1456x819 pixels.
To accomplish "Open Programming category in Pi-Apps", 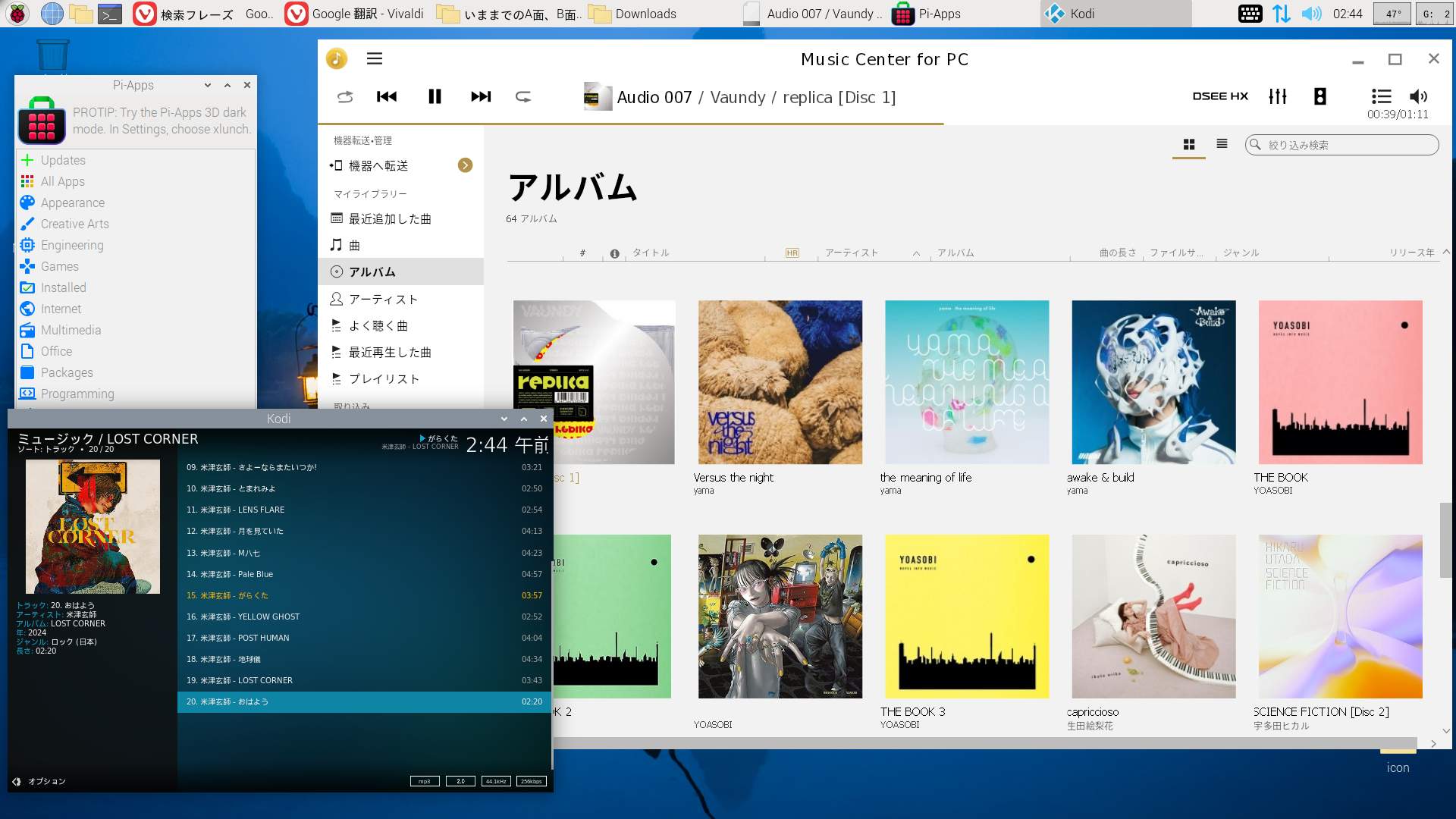I will click(x=135, y=394).
